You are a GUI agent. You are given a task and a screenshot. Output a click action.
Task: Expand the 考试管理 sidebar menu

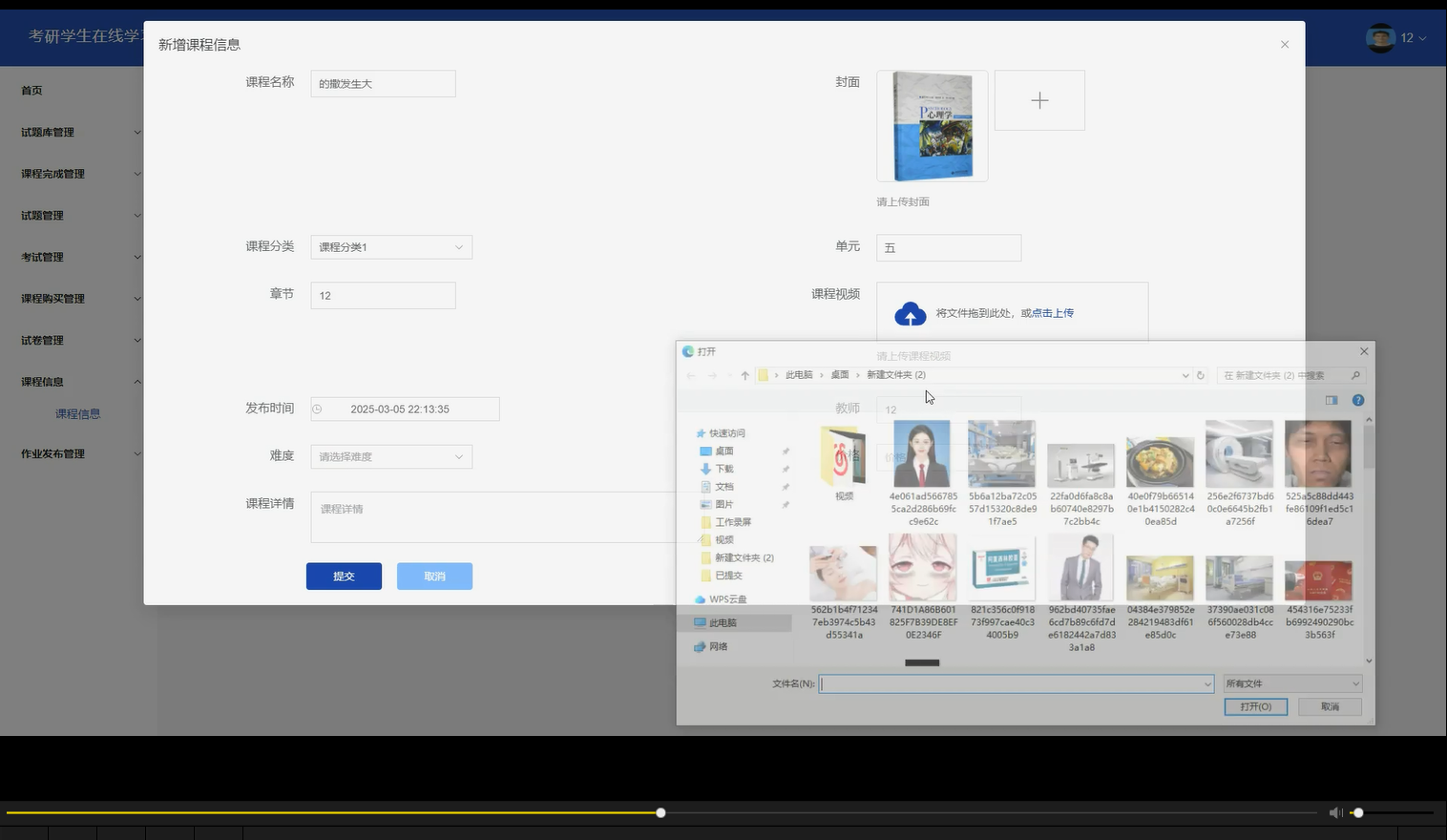coord(80,257)
